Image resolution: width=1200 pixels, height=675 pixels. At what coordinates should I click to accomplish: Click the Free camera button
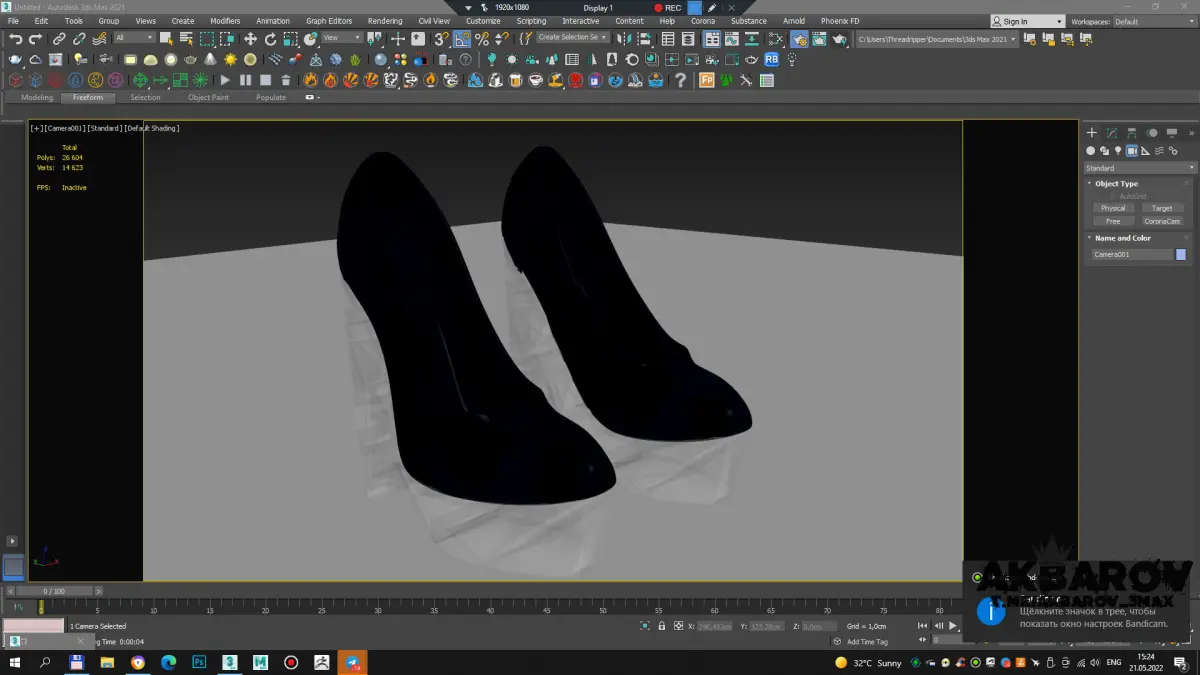1112,221
